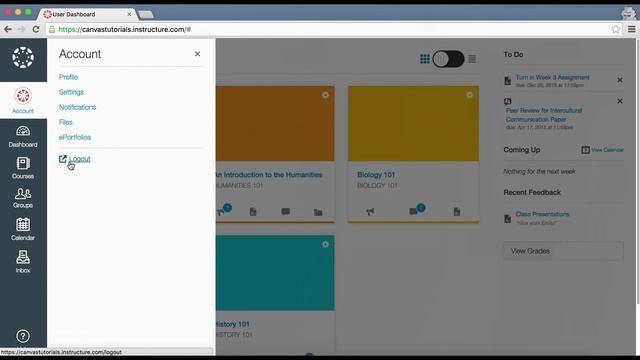Select the card grid view icon
This screenshot has width=640, height=360.
tap(425, 59)
